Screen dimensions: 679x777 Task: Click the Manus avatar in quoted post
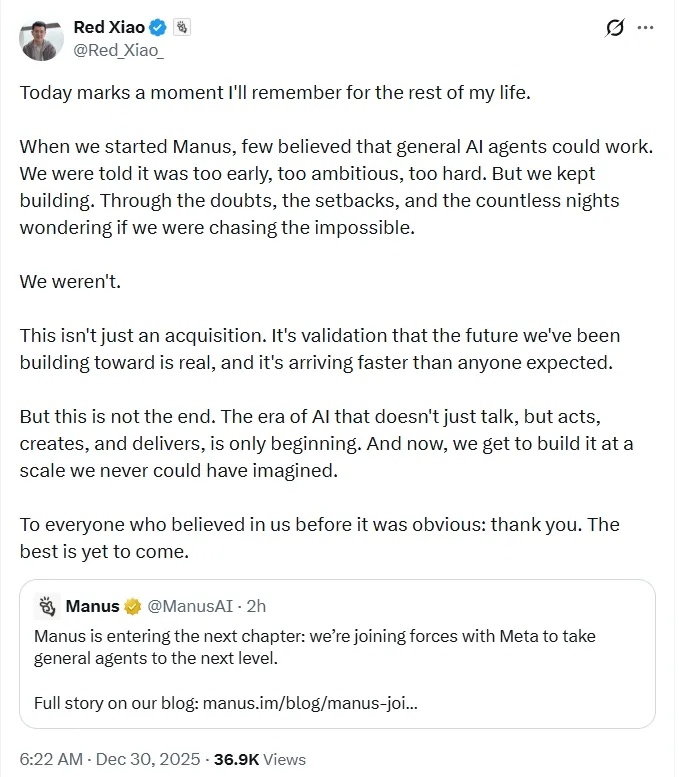pos(46,606)
